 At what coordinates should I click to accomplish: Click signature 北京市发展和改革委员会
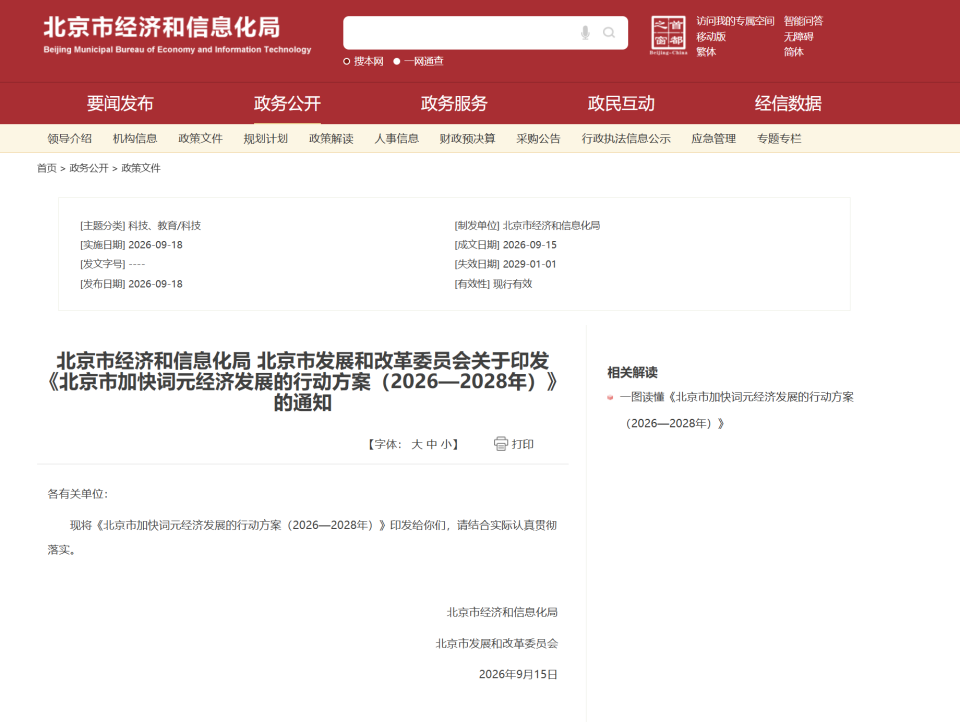[x=497, y=644]
